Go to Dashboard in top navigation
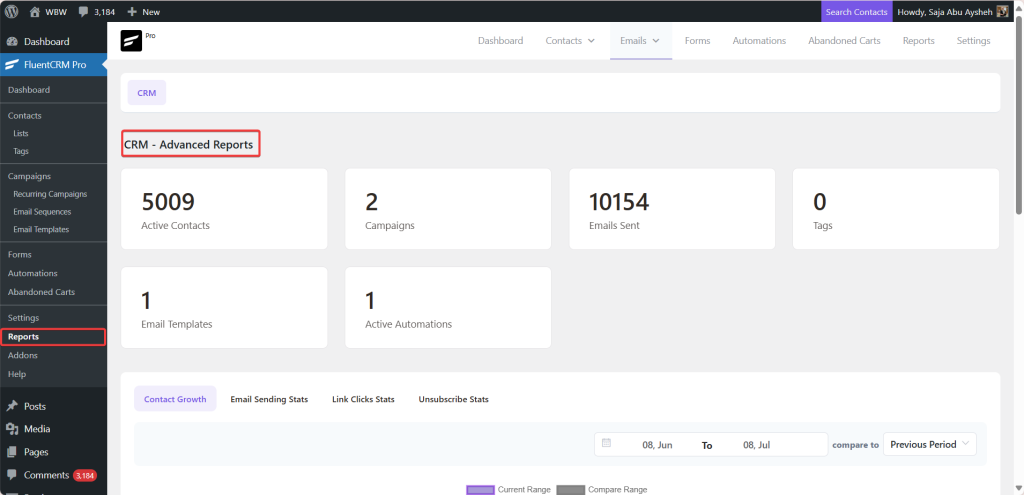 tap(500, 40)
